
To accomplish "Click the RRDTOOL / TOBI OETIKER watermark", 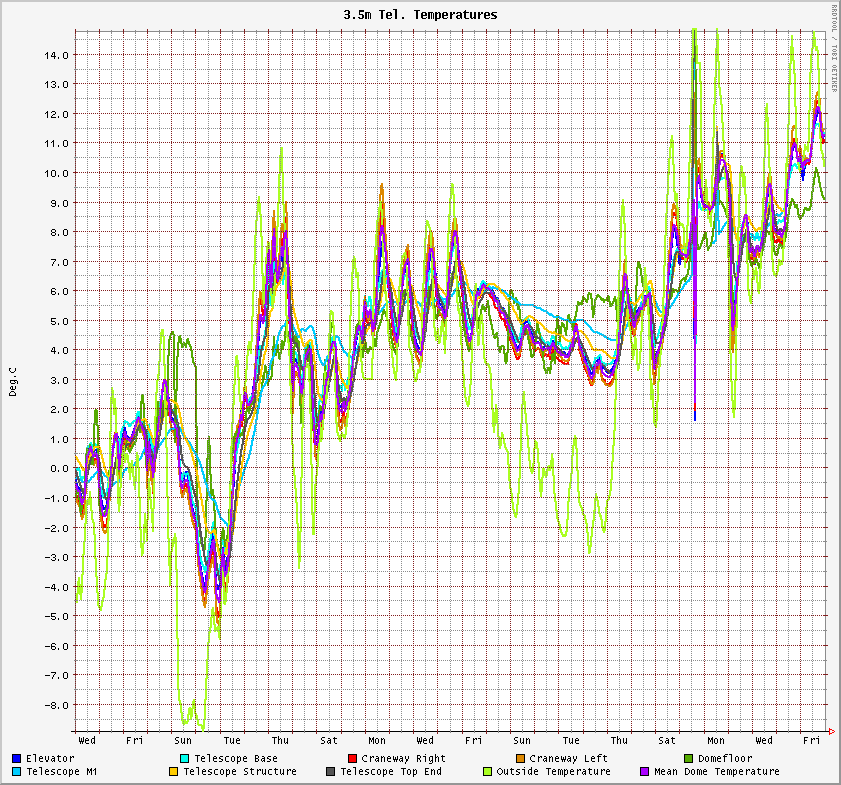I will pos(833,48).
